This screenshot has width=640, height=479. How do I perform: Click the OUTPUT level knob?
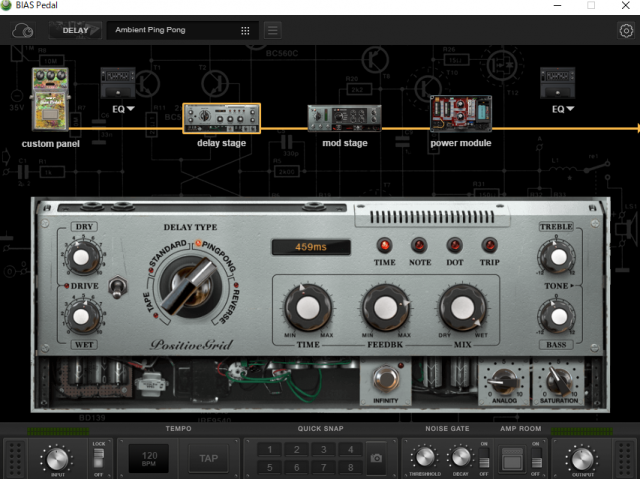(582, 459)
